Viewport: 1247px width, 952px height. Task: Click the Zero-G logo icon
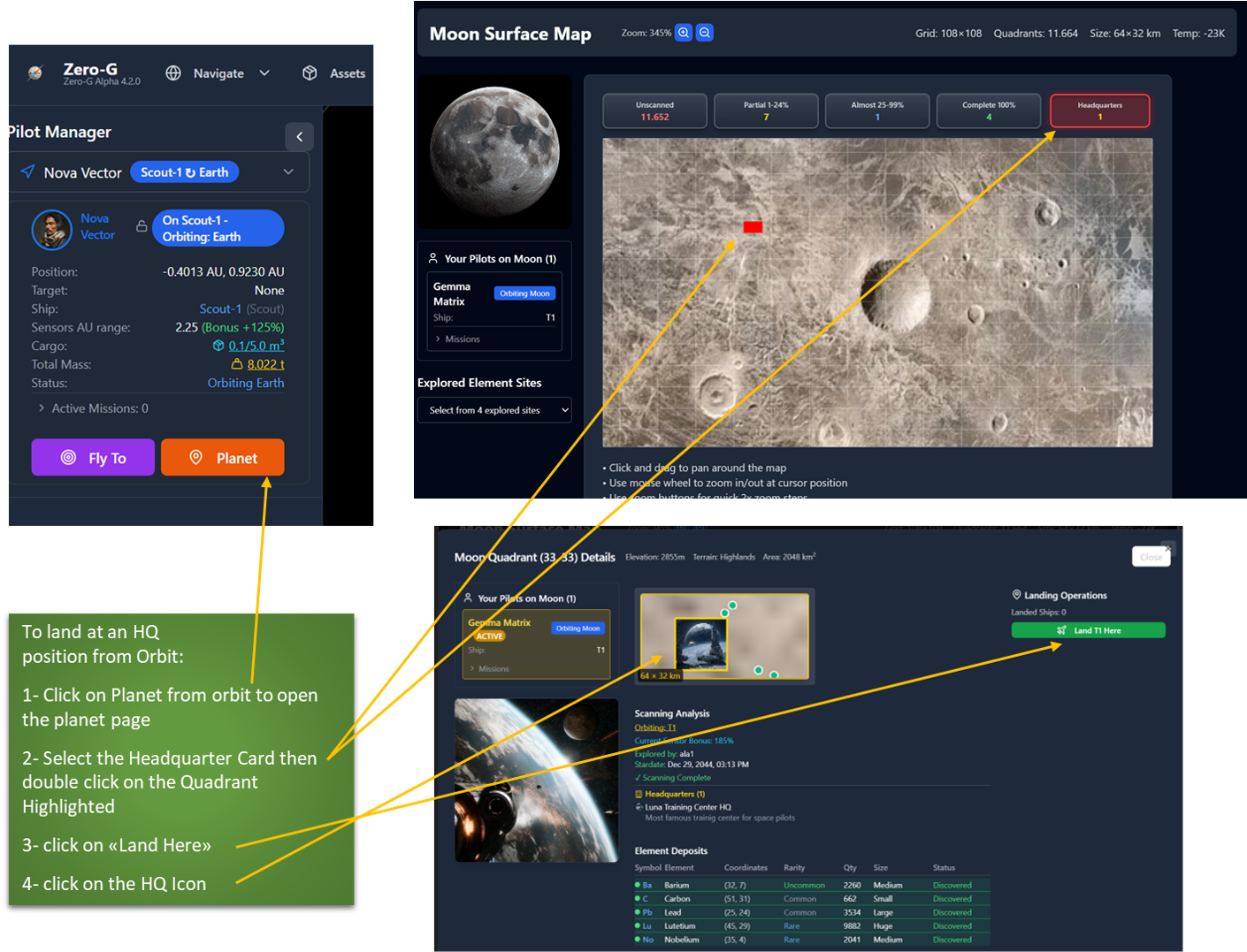(x=35, y=73)
